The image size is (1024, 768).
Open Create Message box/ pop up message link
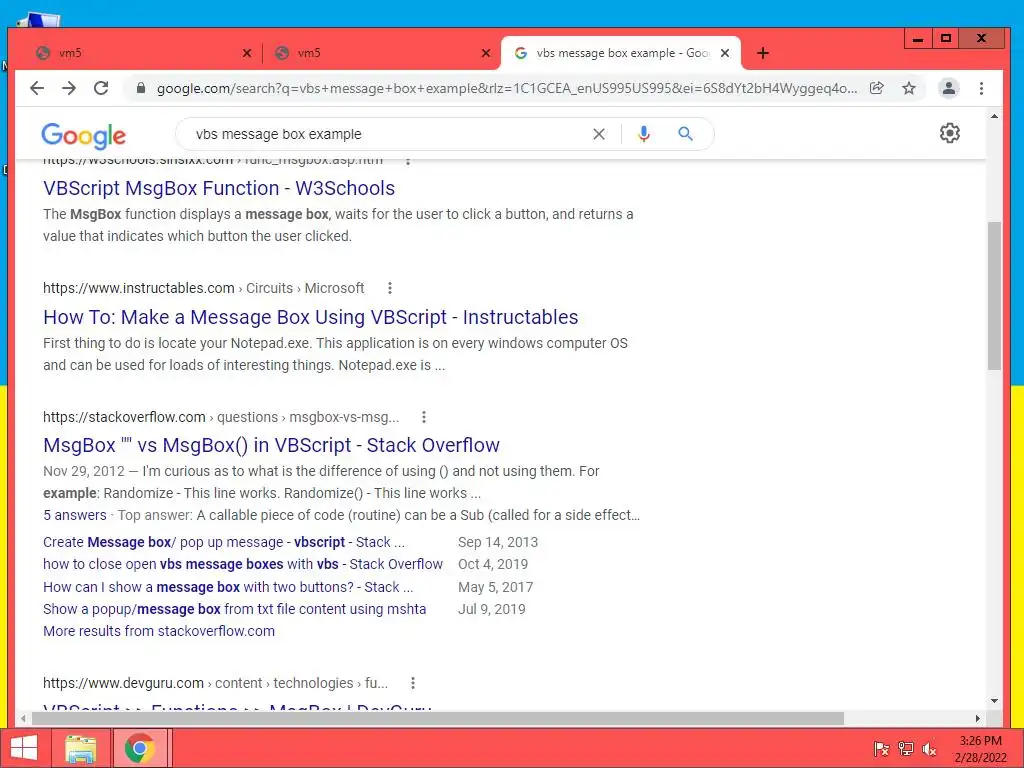click(x=224, y=542)
